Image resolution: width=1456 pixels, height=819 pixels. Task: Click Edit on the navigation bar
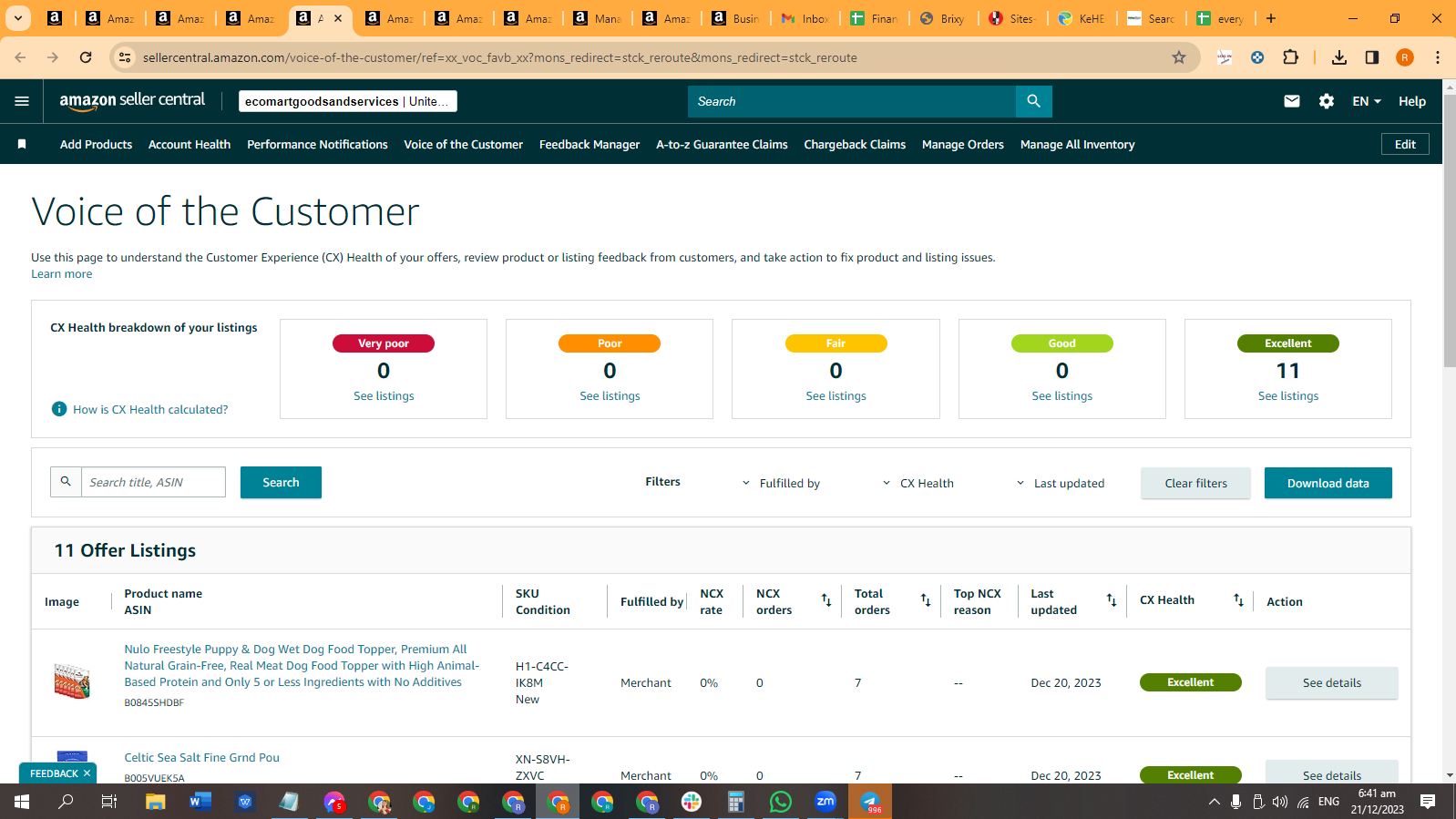click(x=1405, y=144)
